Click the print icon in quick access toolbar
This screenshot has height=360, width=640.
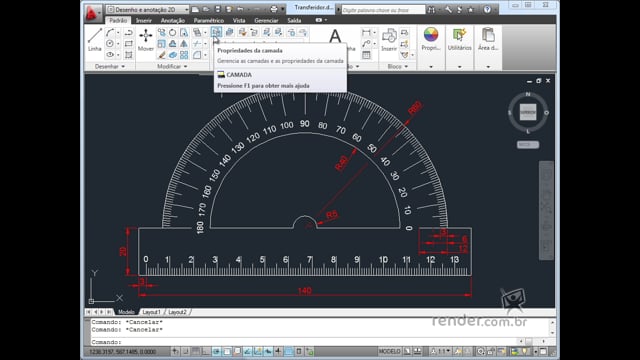coord(274,9)
